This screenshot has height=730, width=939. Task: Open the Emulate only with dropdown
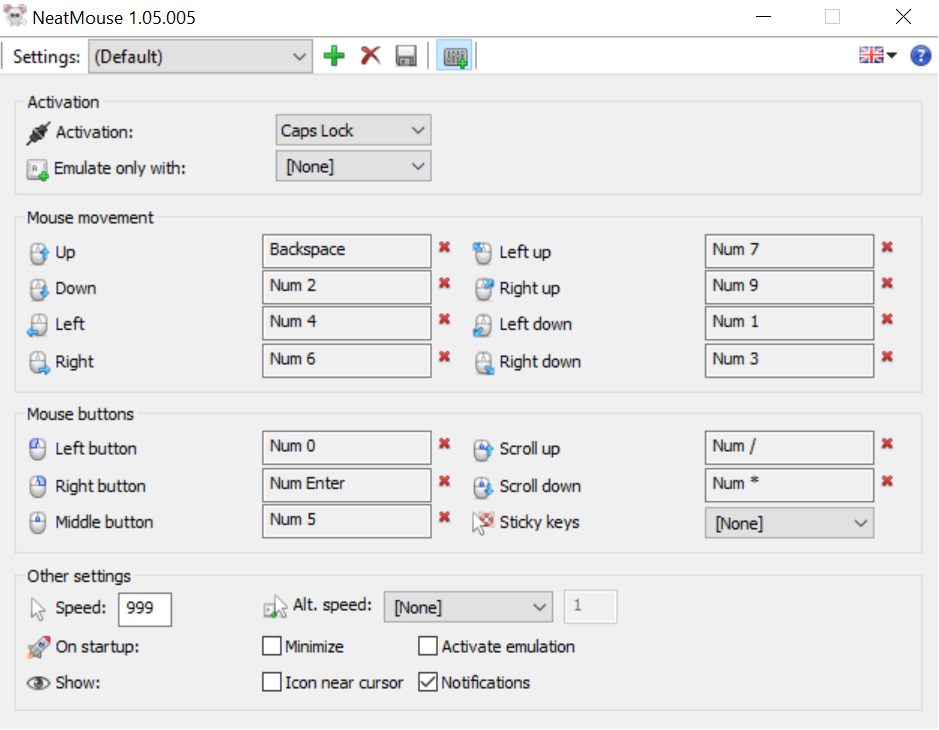pos(353,166)
